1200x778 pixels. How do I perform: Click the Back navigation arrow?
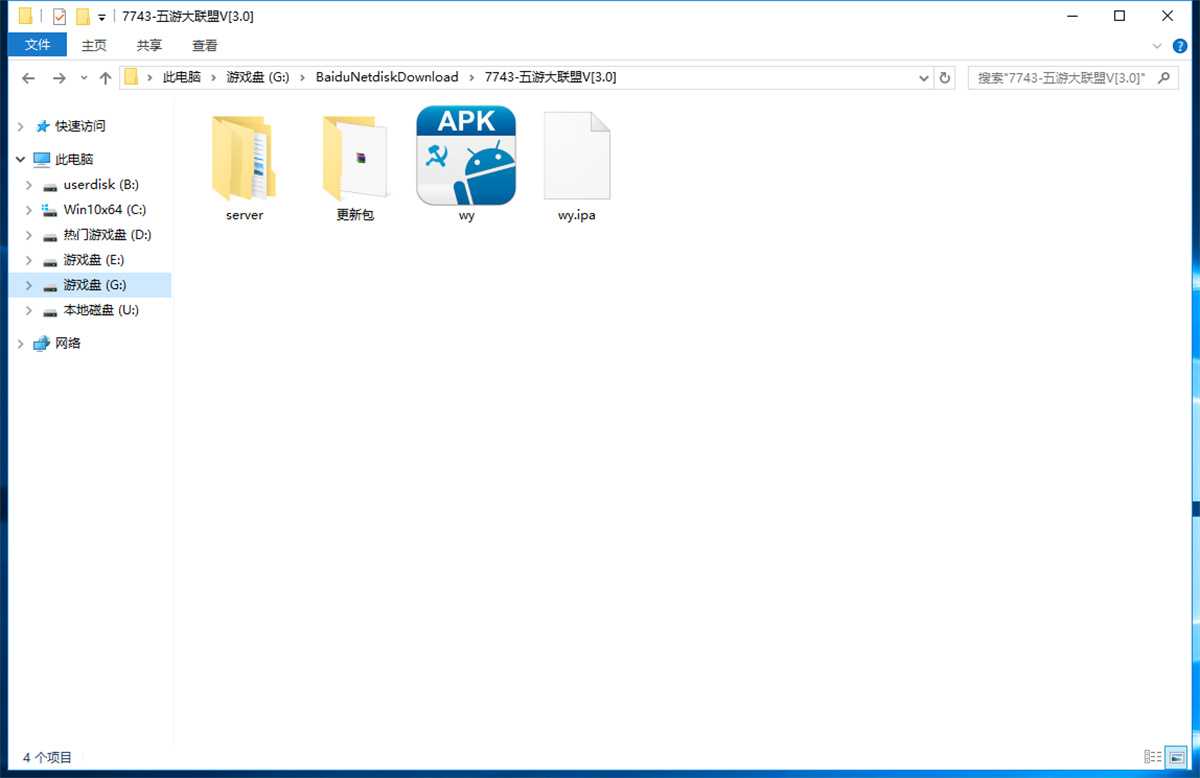(x=29, y=78)
